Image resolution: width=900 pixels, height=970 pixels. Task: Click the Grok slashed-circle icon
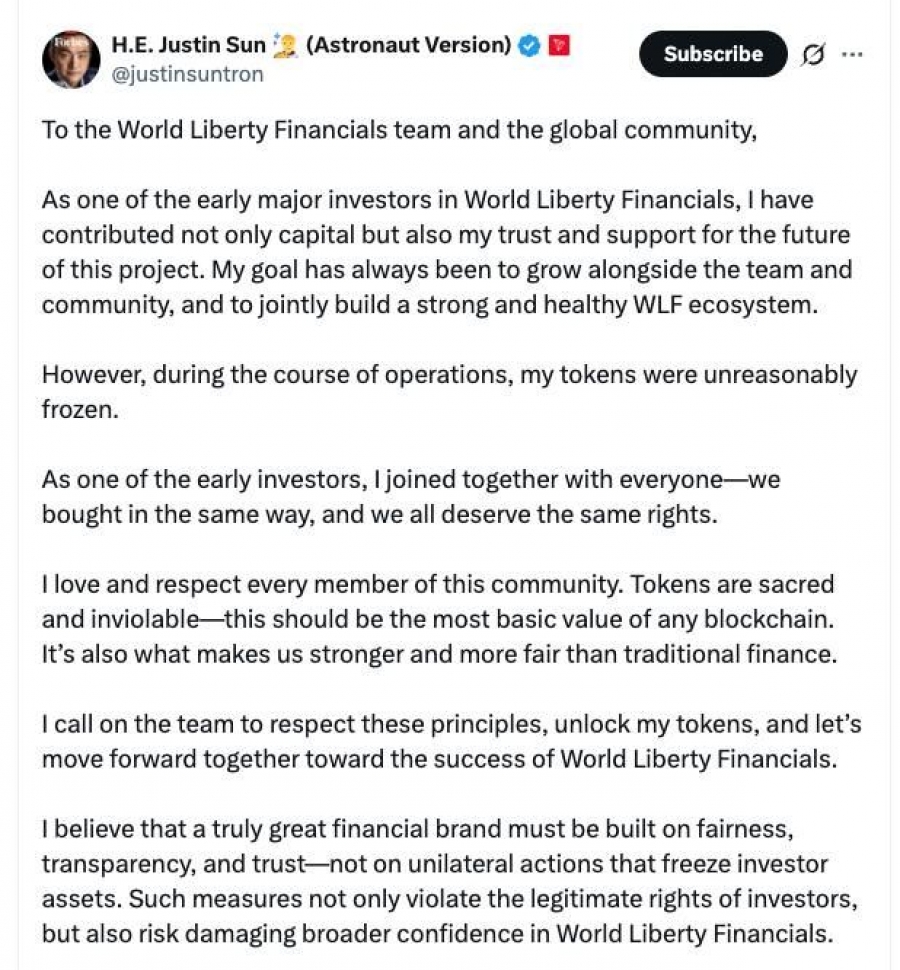tap(813, 55)
